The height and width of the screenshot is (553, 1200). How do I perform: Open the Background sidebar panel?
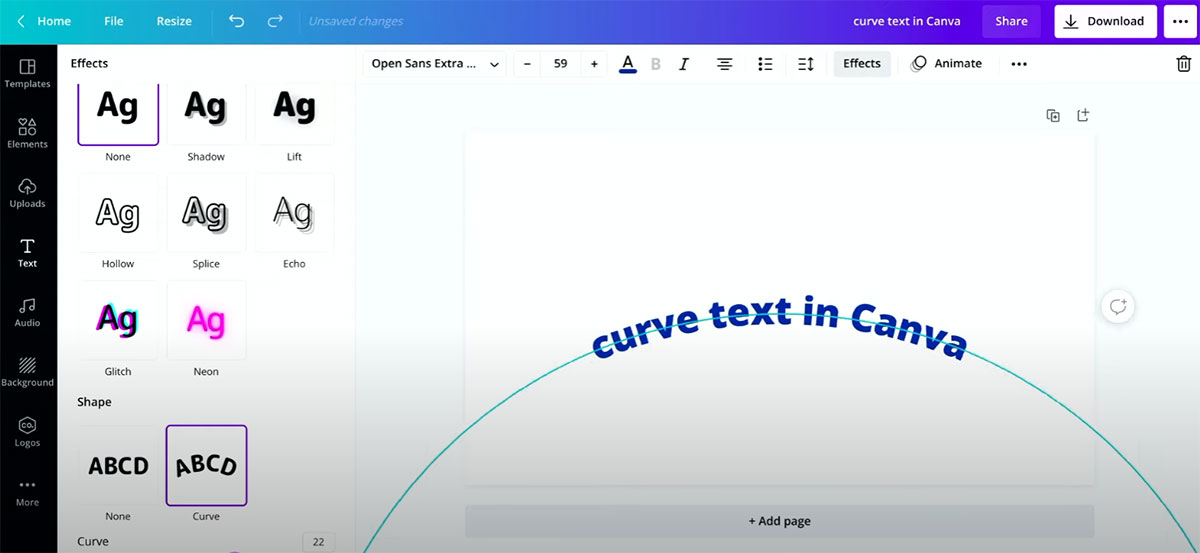27,372
